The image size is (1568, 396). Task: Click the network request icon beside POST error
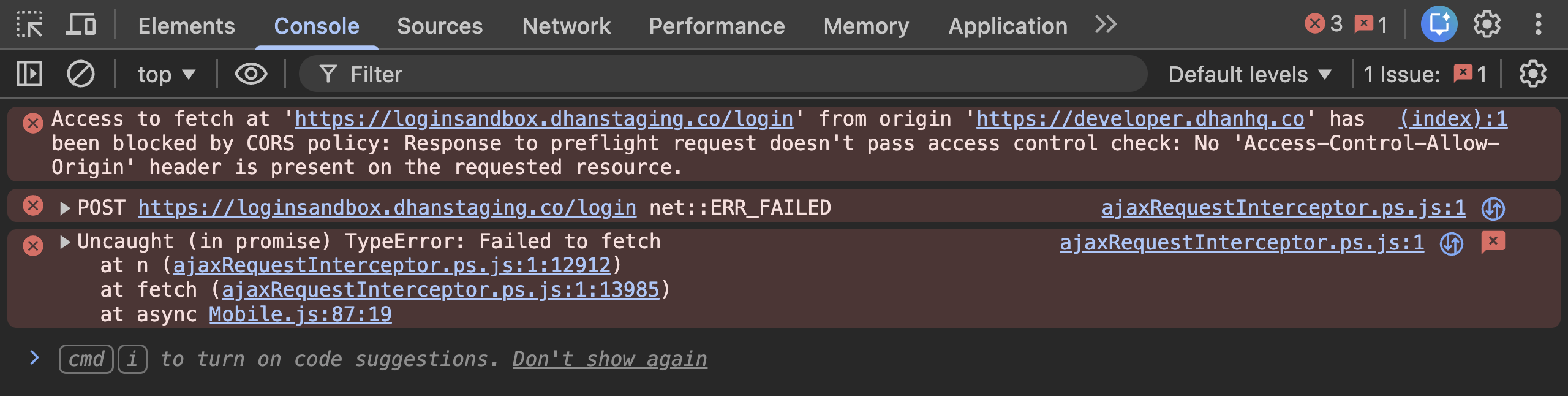click(1493, 208)
